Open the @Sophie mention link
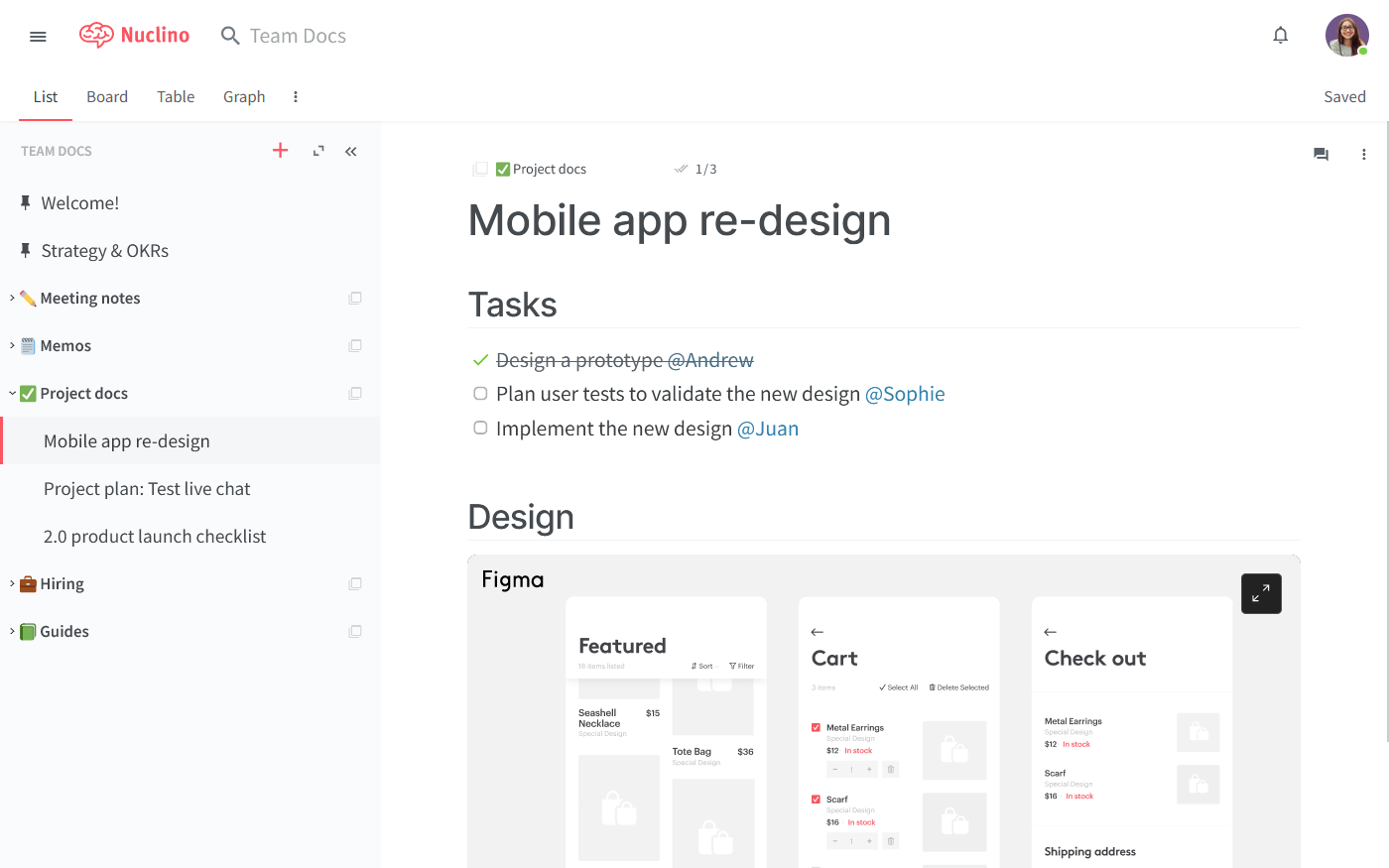This screenshot has width=1389, height=868. coord(905,394)
